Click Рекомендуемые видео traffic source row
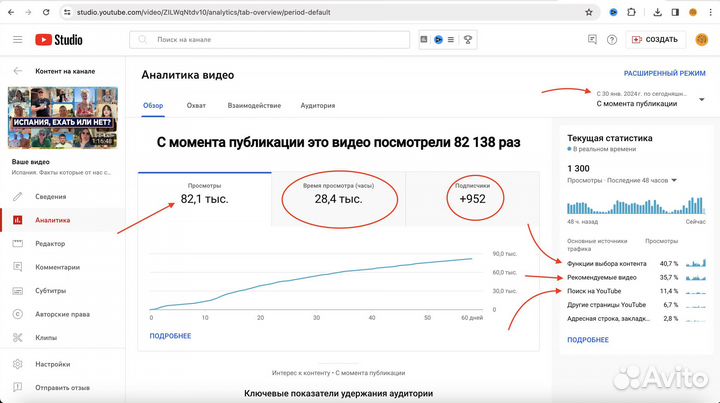The height and width of the screenshot is (403, 720). tap(636, 277)
